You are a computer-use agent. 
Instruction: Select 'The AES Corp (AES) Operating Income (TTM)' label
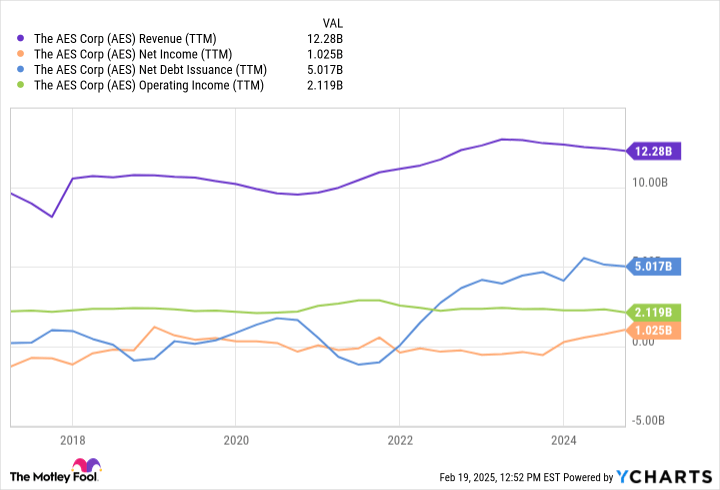pos(149,85)
